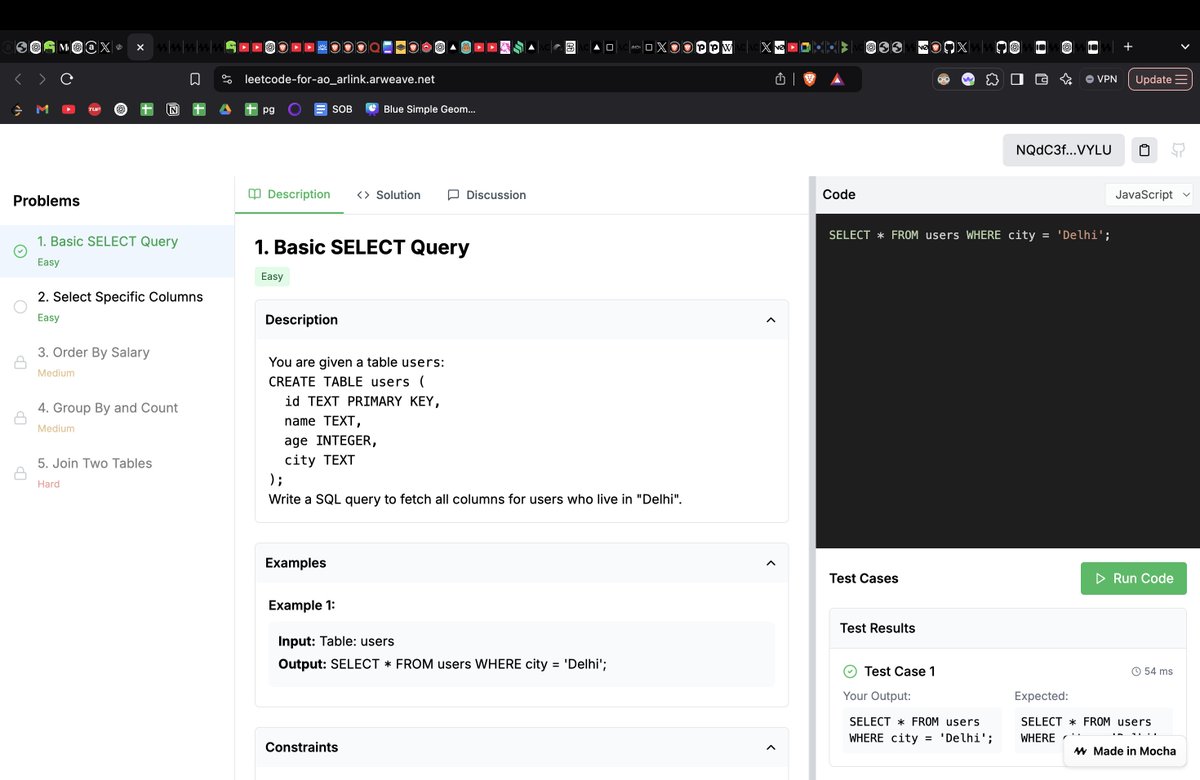This screenshot has height=780, width=1200.
Task: Click the NQdC3f...VYLU wallet address button
Action: click(1063, 150)
